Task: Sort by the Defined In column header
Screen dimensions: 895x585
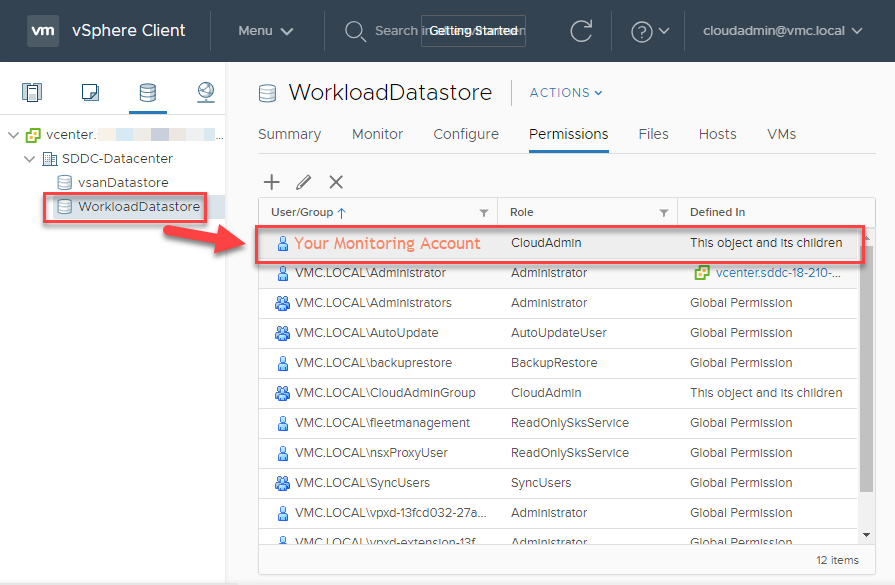Action: pyautogui.click(x=717, y=212)
